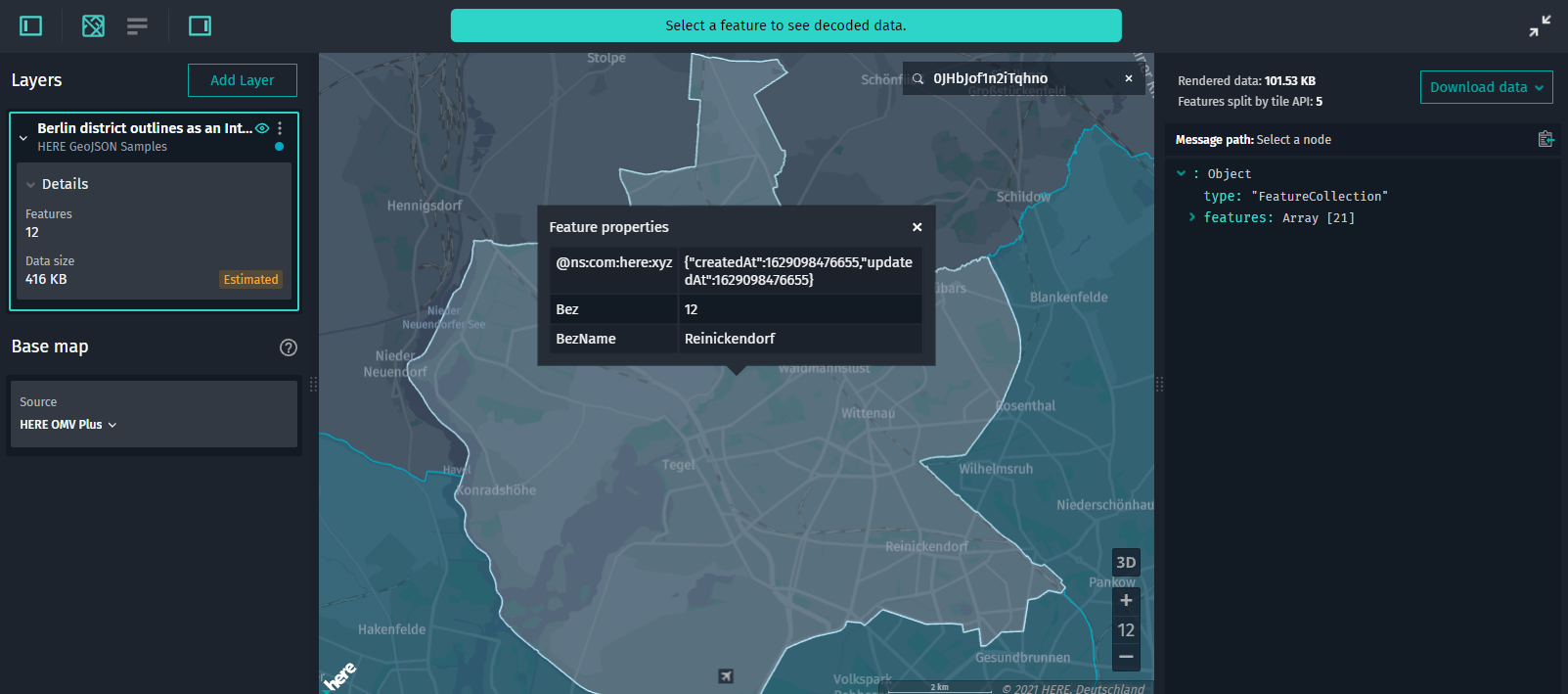The image size is (1568, 694).
Task: Click the zoom level 12 indicator
Action: 1126,630
